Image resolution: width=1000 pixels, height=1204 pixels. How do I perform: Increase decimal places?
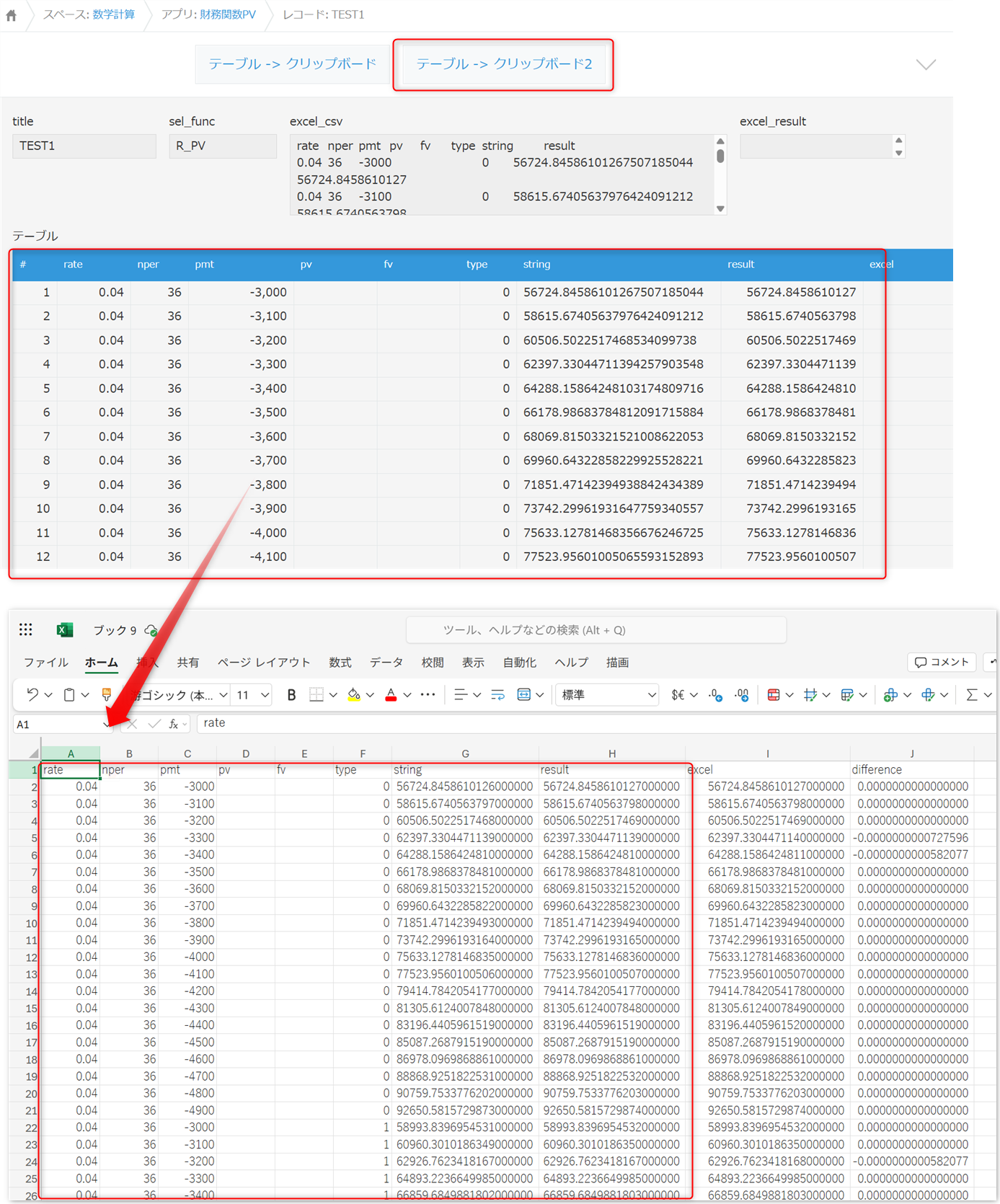tap(742, 694)
